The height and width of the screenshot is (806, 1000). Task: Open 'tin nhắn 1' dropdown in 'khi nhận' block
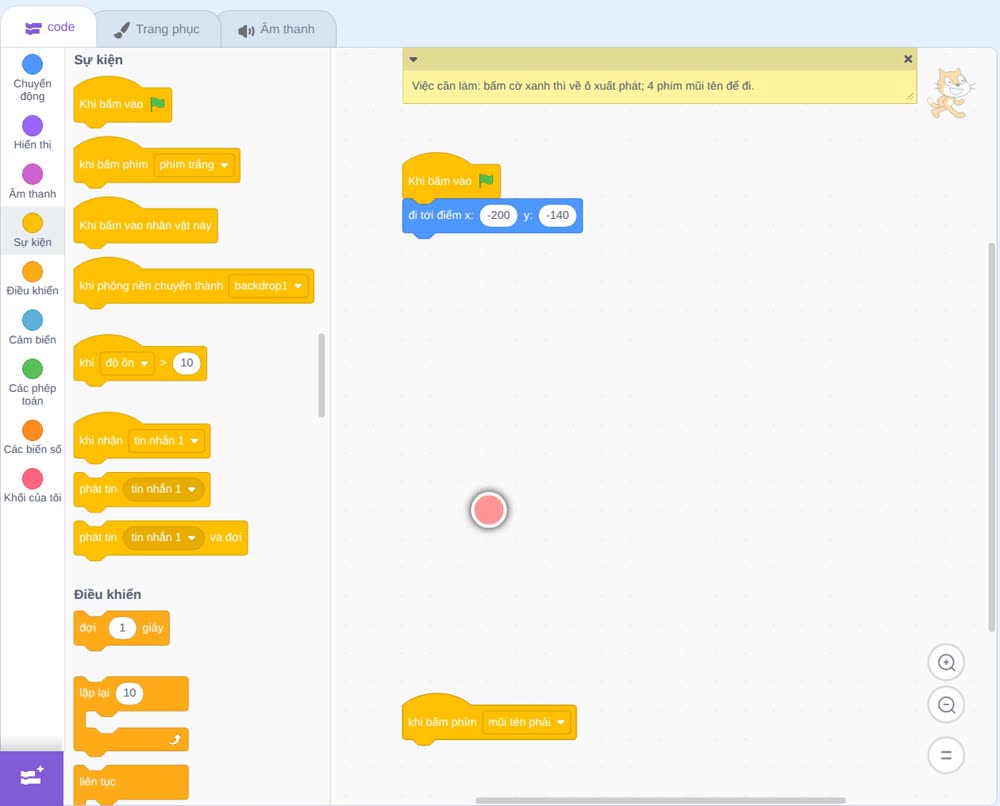click(x=166, y=441)
